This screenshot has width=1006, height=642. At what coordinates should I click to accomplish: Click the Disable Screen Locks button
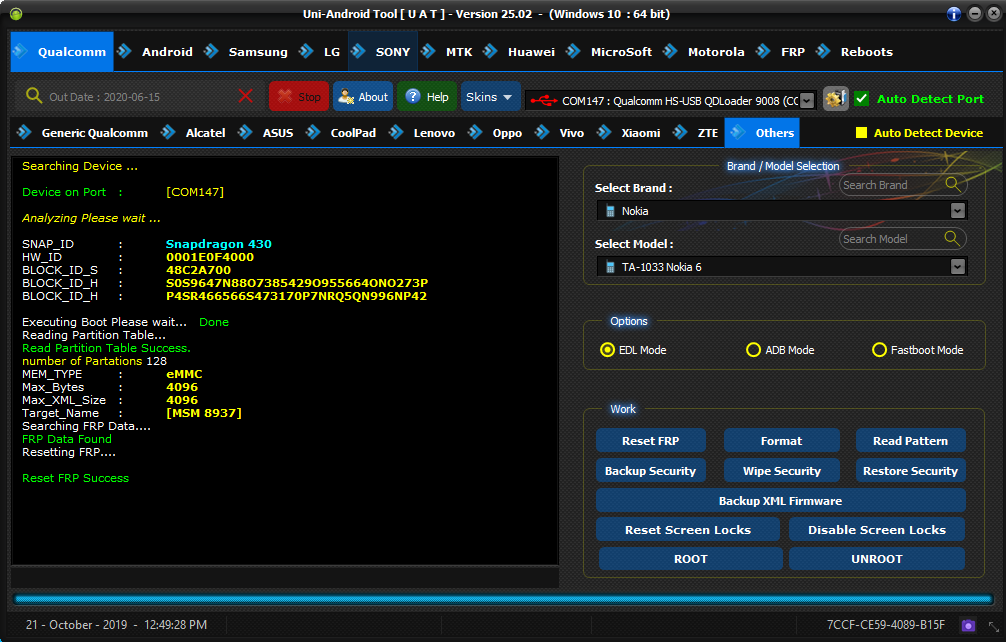[877, 530]
